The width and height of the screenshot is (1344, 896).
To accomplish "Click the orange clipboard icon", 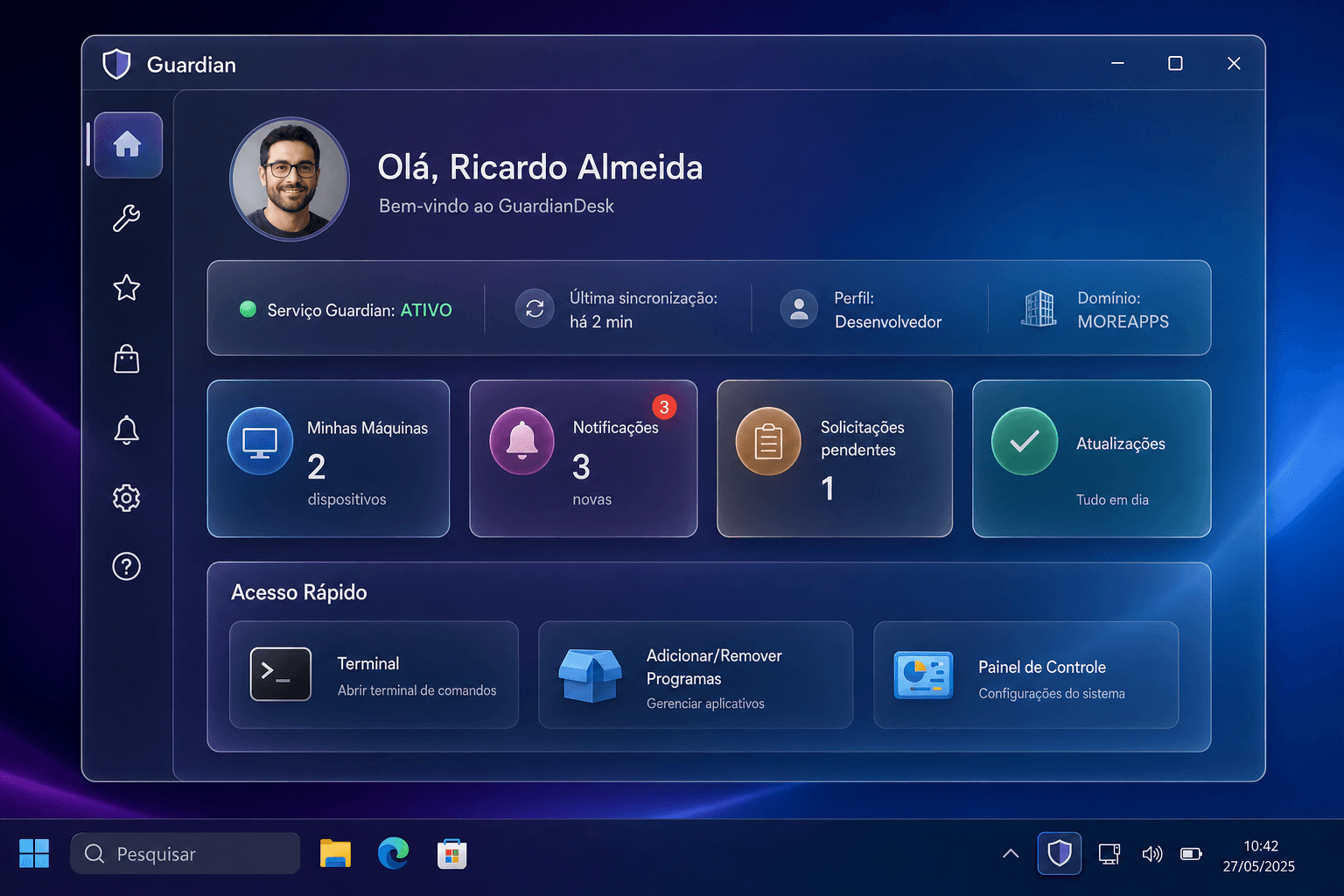I will (x=768, y=442).
